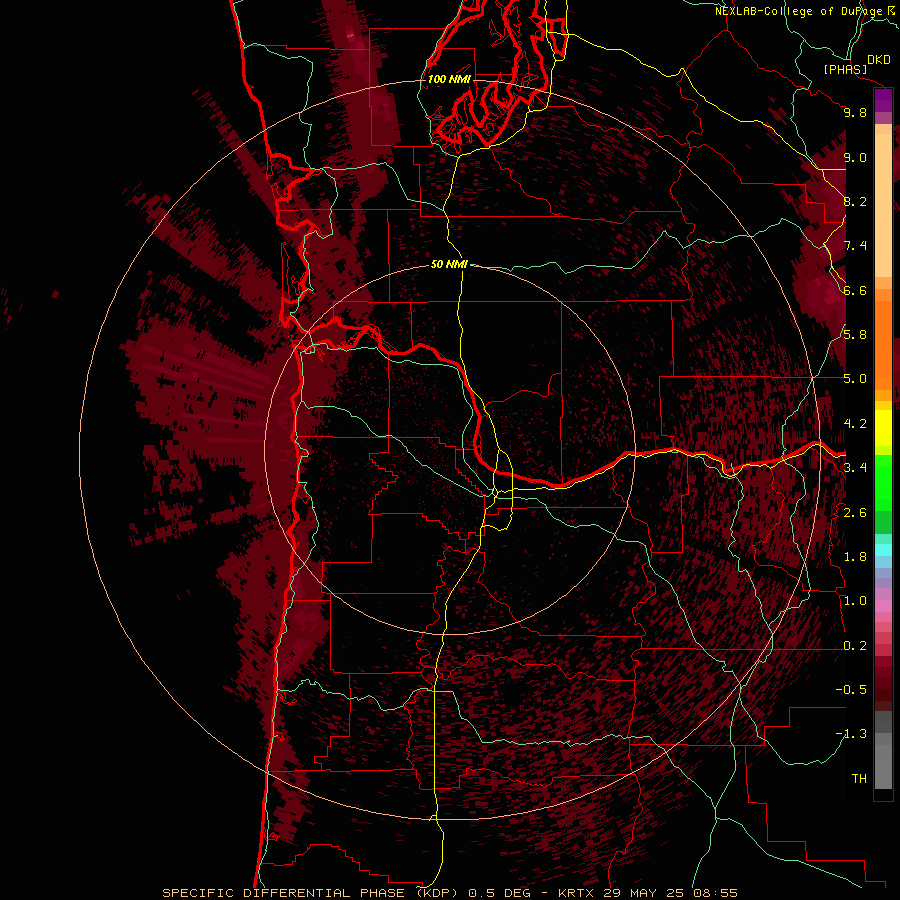Click the 50 NMI range ring label
Screen dimensions: 900x900
[449, 265]
